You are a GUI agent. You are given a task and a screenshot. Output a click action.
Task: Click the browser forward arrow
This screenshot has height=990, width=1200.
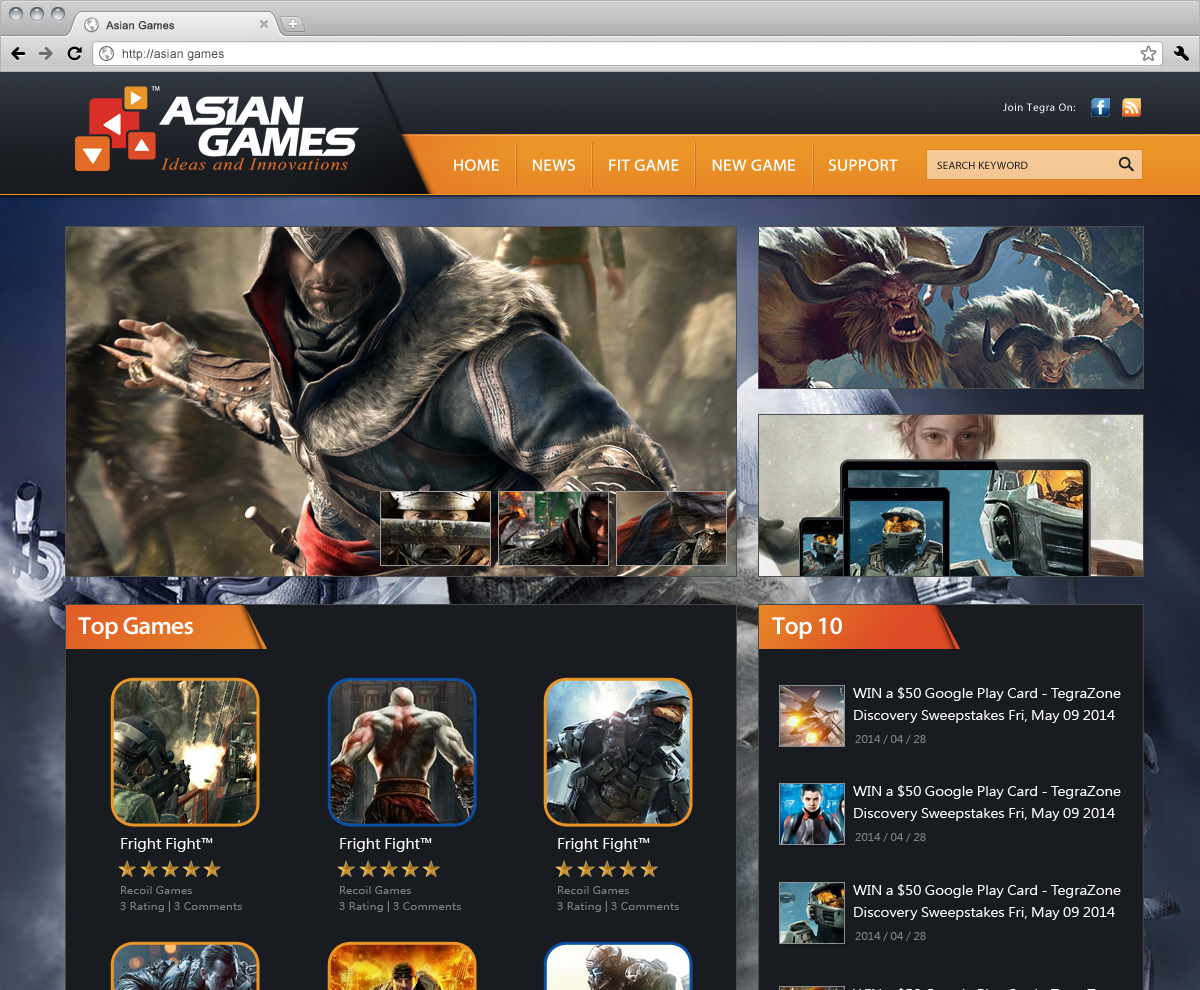coord(46,53)
